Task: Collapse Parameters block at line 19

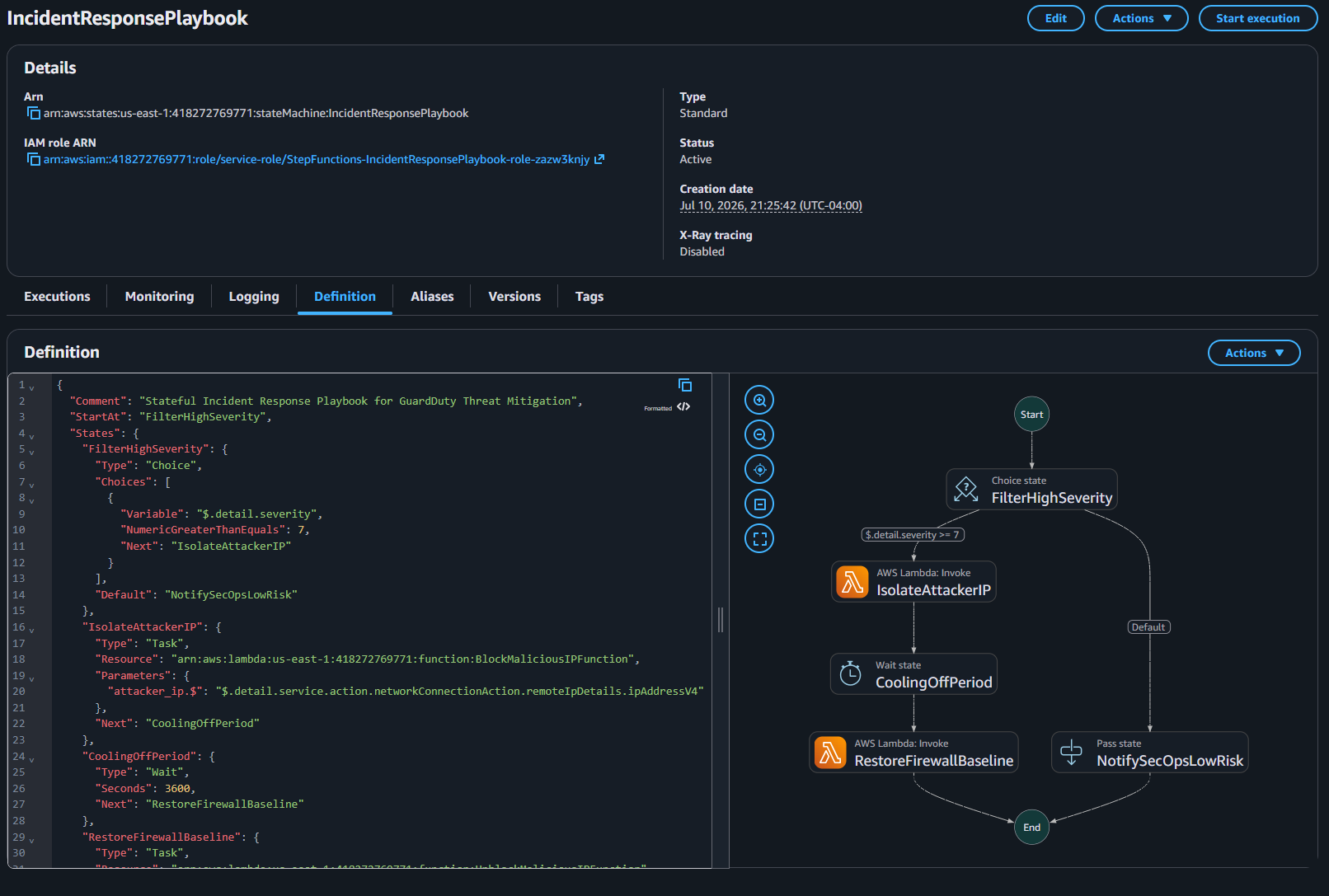Action: [x=32, y=678]
